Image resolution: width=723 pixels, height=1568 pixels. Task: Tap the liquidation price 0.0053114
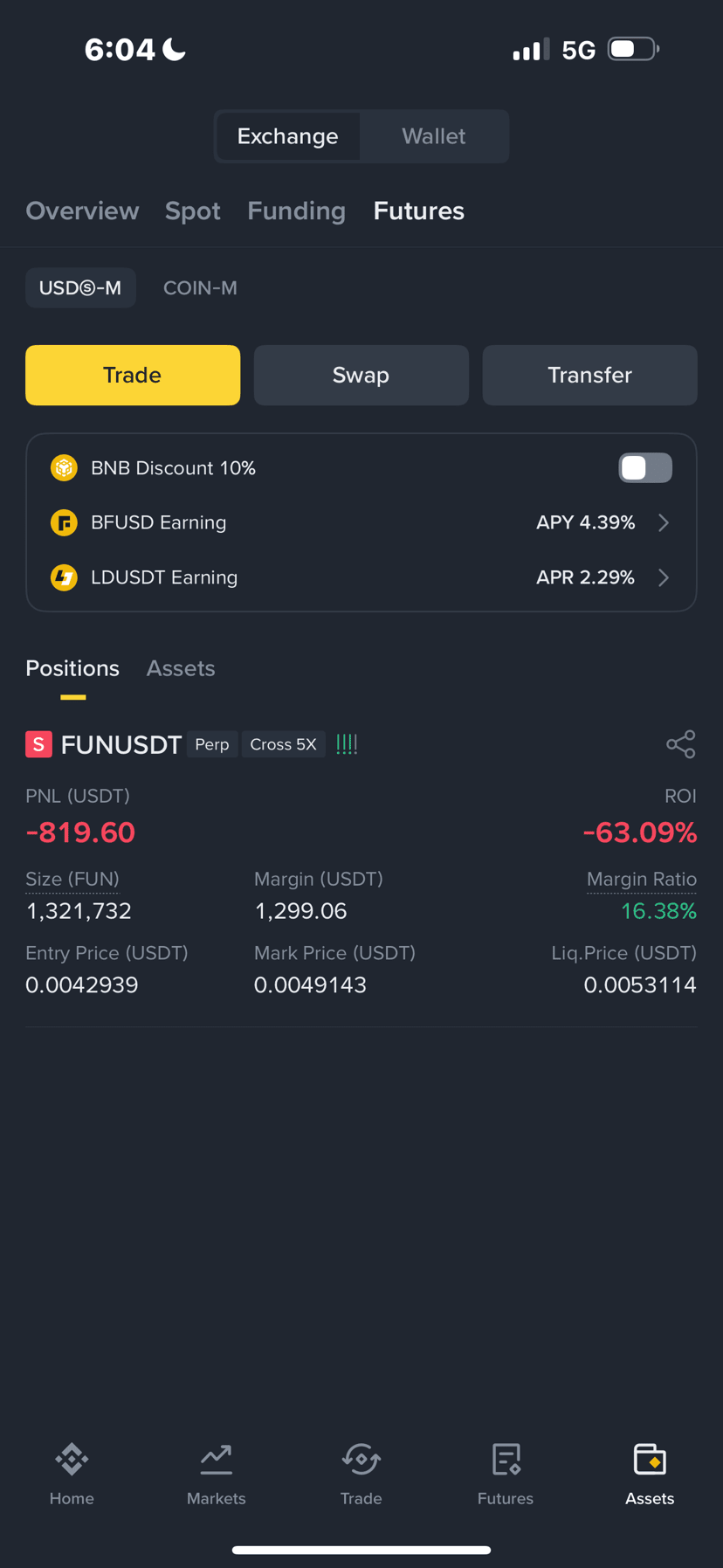pyautogui.click(x=640, y=985)
